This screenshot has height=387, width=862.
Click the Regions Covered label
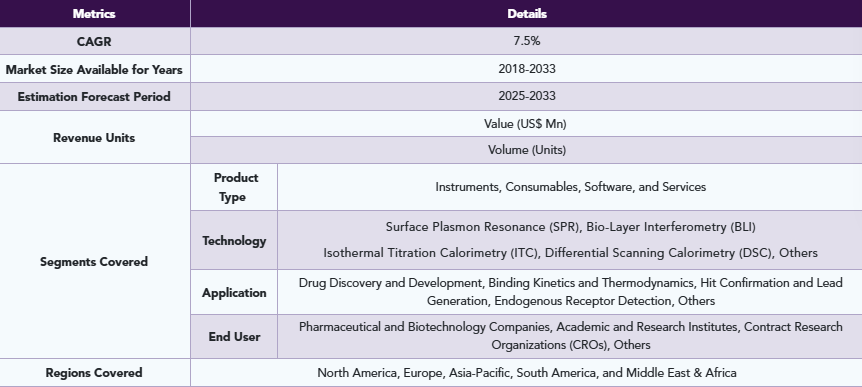[x=94, y=373]
